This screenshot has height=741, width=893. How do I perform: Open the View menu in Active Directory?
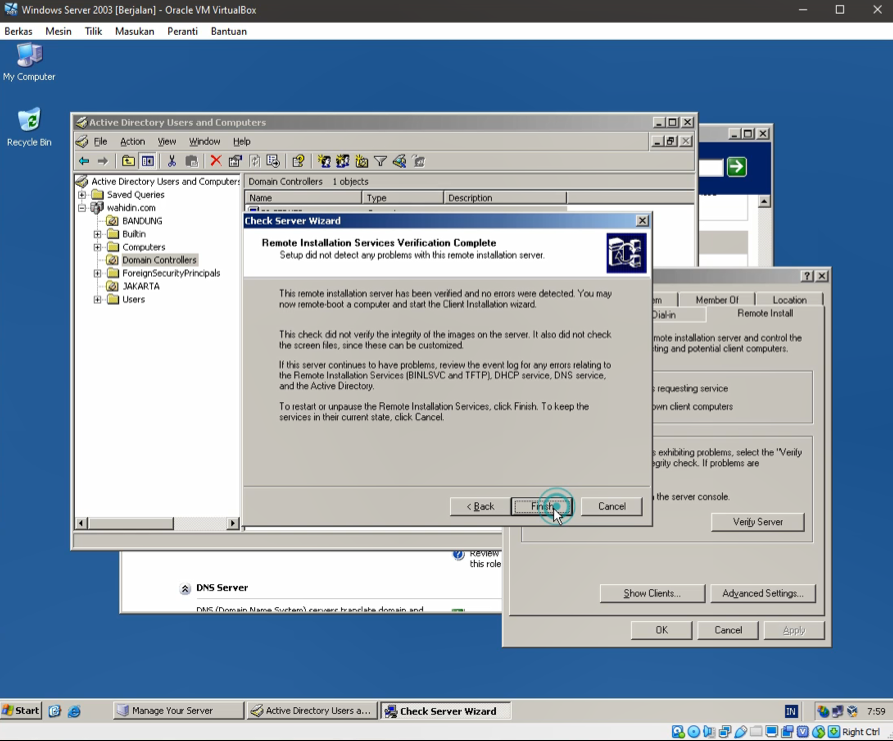166,141
